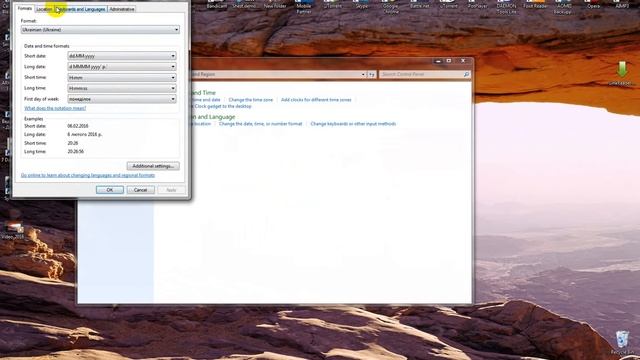
Task: Open the 'What does the notation mean?' link
Action: click(x=55, y=108)
